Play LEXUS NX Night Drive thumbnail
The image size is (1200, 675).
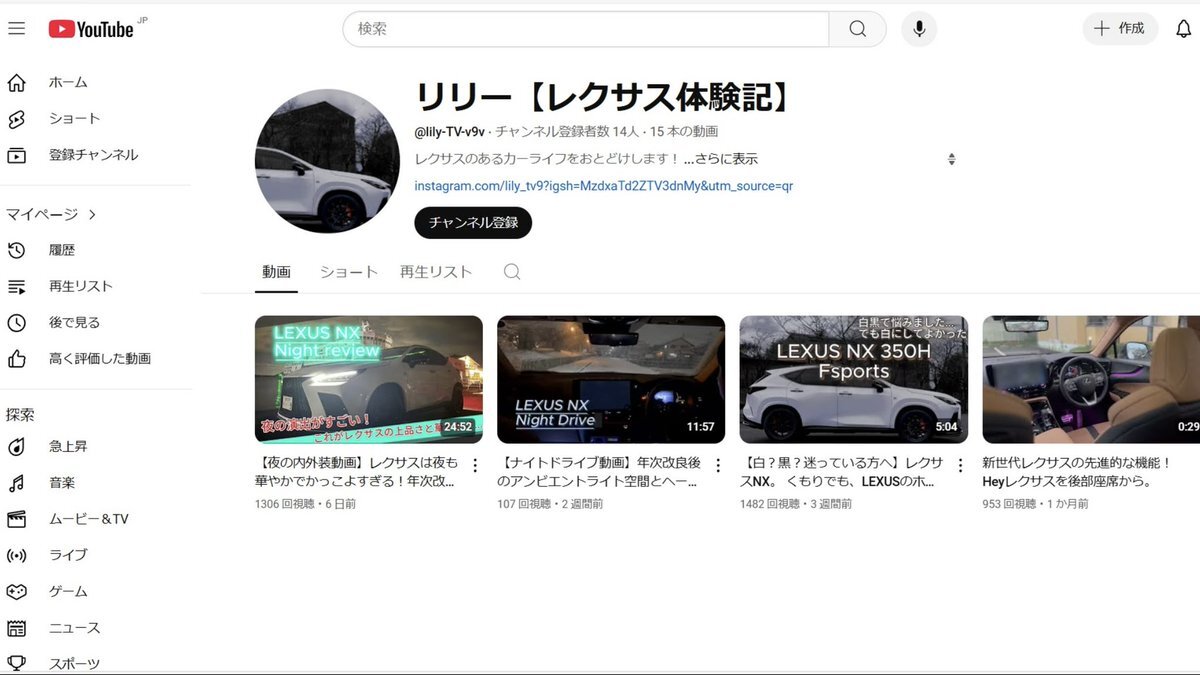pos(611,380)
